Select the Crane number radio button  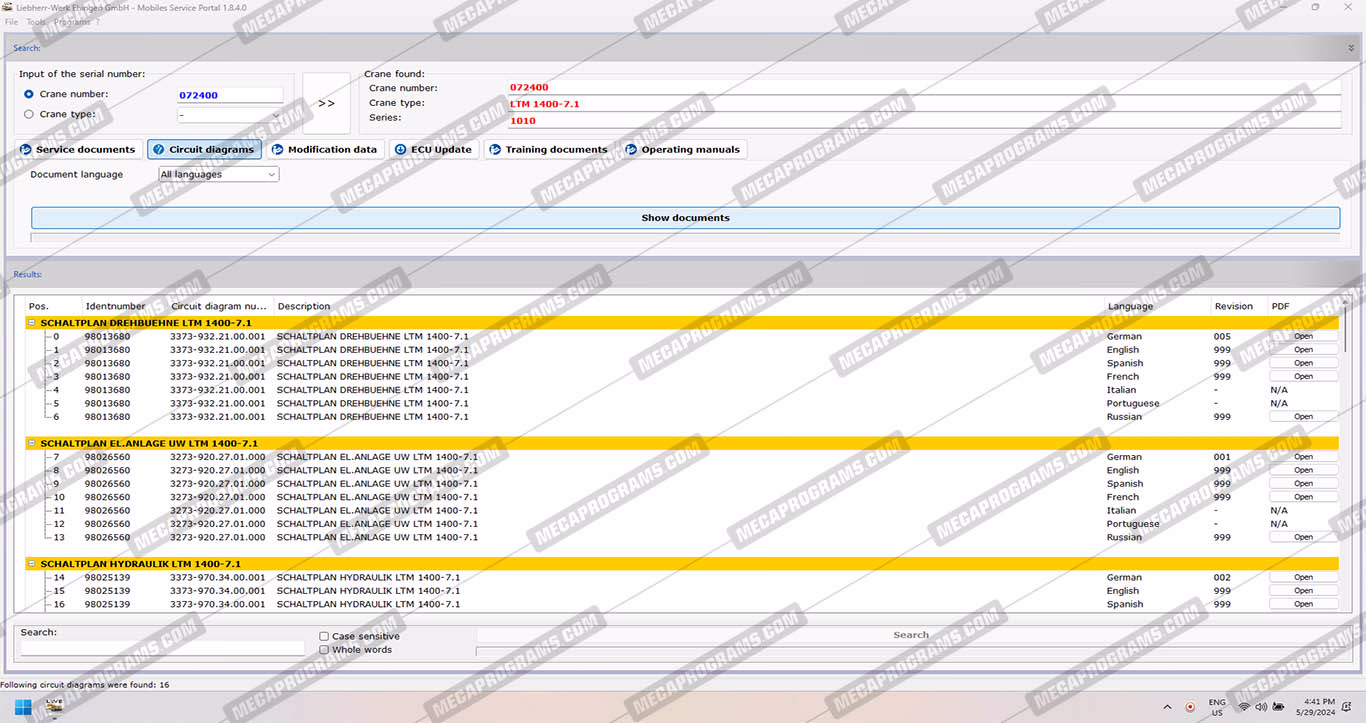29,95
